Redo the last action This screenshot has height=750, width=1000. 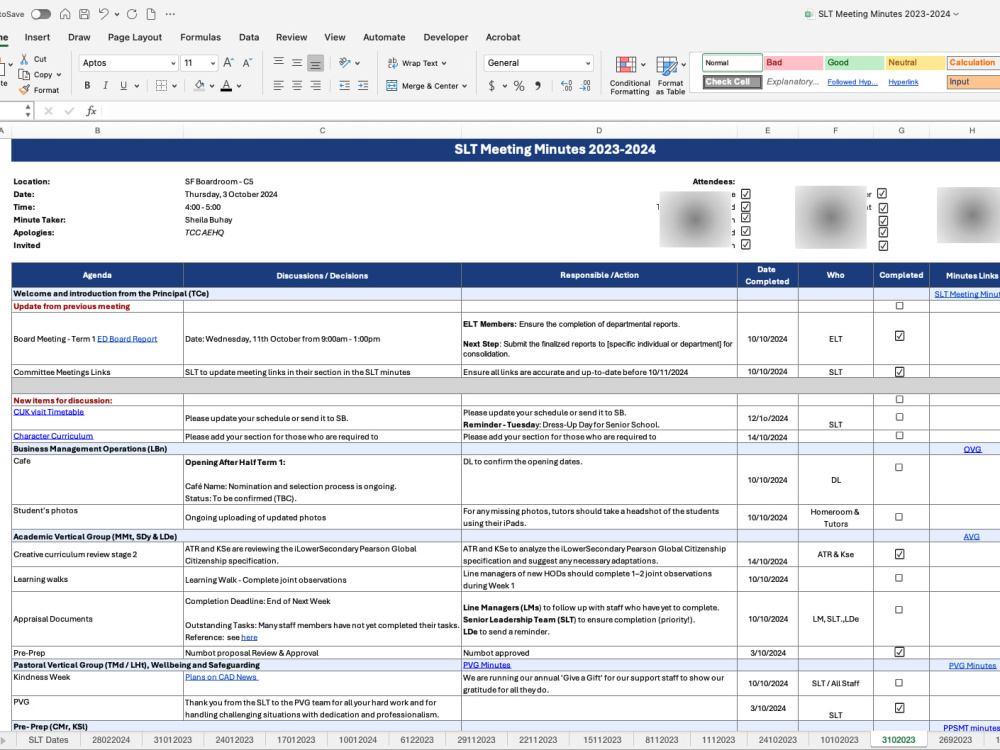click(x=132, y=14)
